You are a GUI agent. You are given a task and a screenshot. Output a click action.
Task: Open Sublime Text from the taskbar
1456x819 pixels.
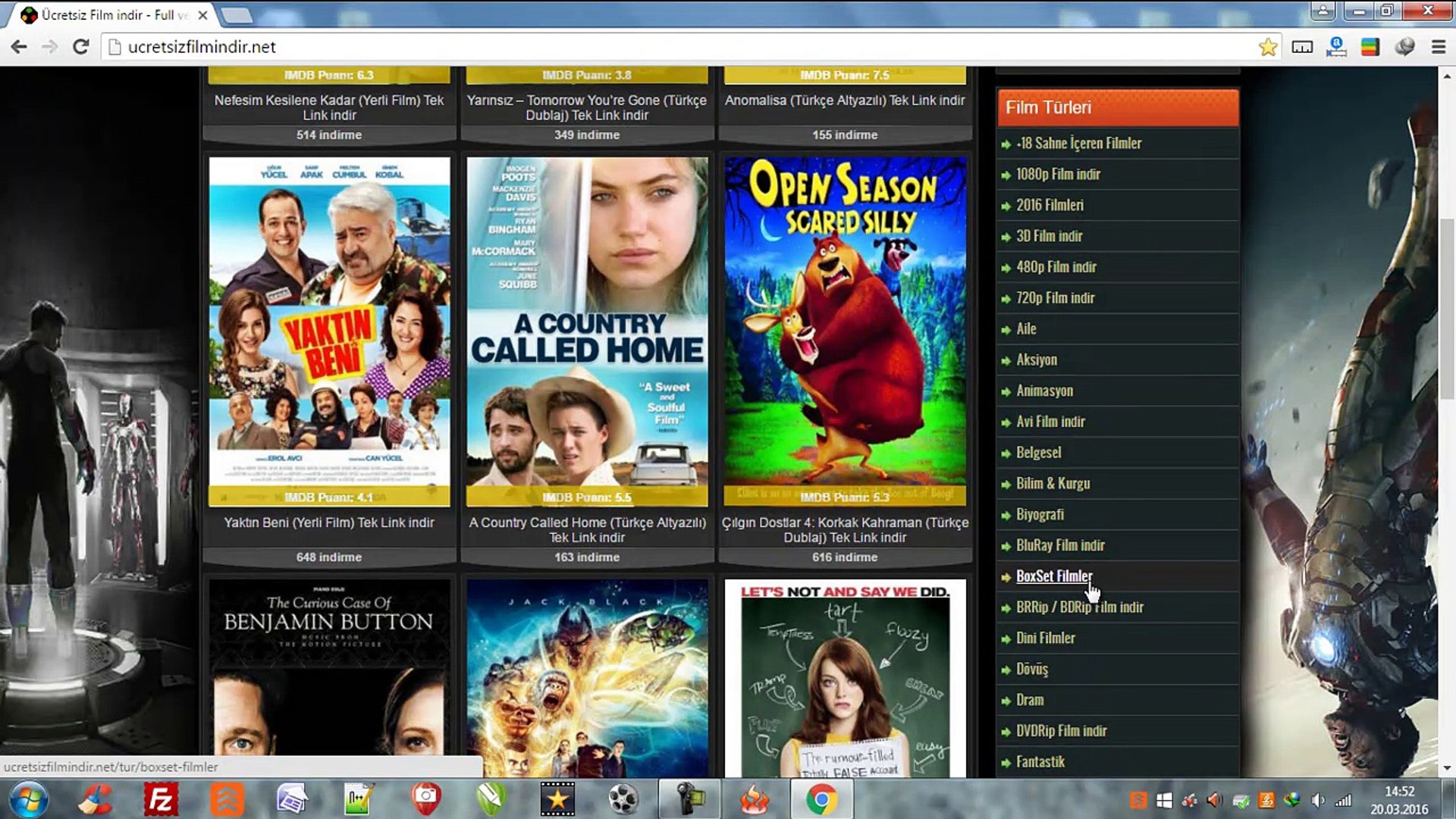click(227, 799)
